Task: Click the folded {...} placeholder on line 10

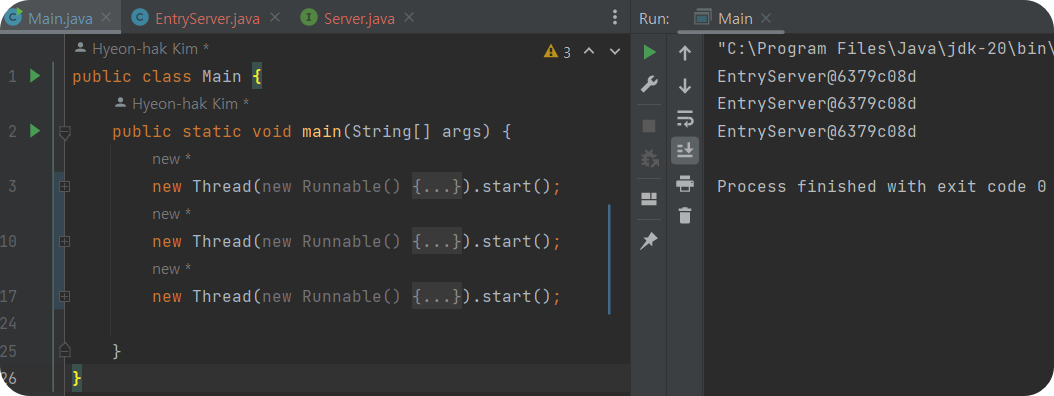Action: coord(437,241)
